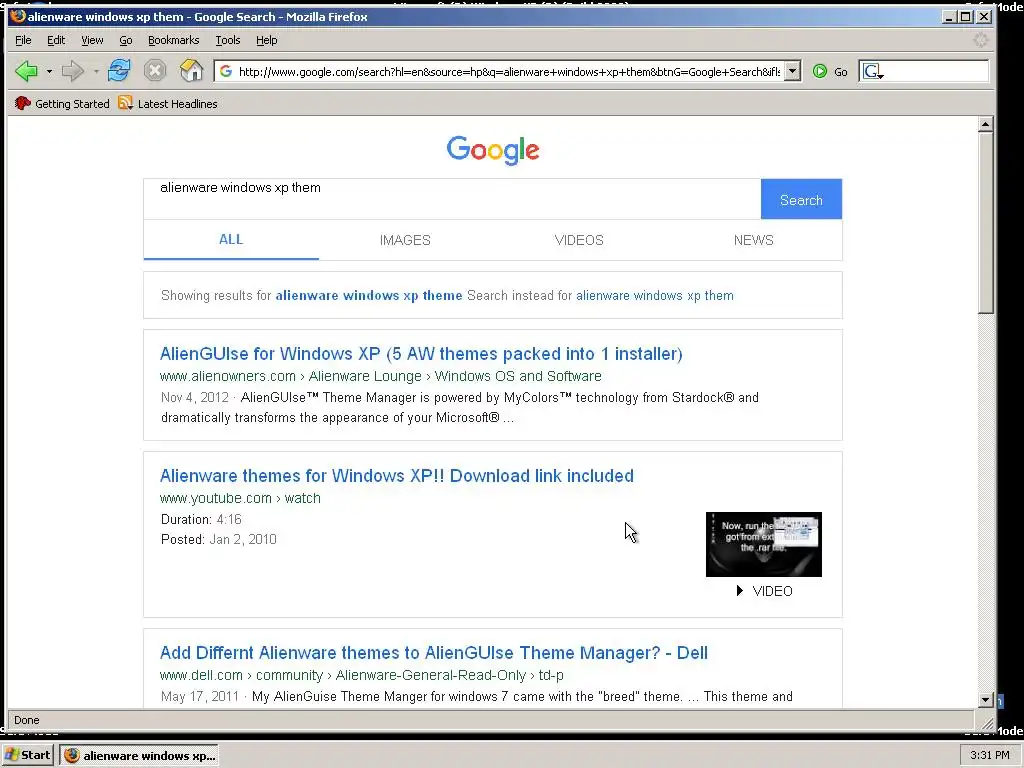Image resolution: width=1024 pixels, height=768 pixels.
Task: Reload the page with the Refresh icon
Action: pos(119,71)
